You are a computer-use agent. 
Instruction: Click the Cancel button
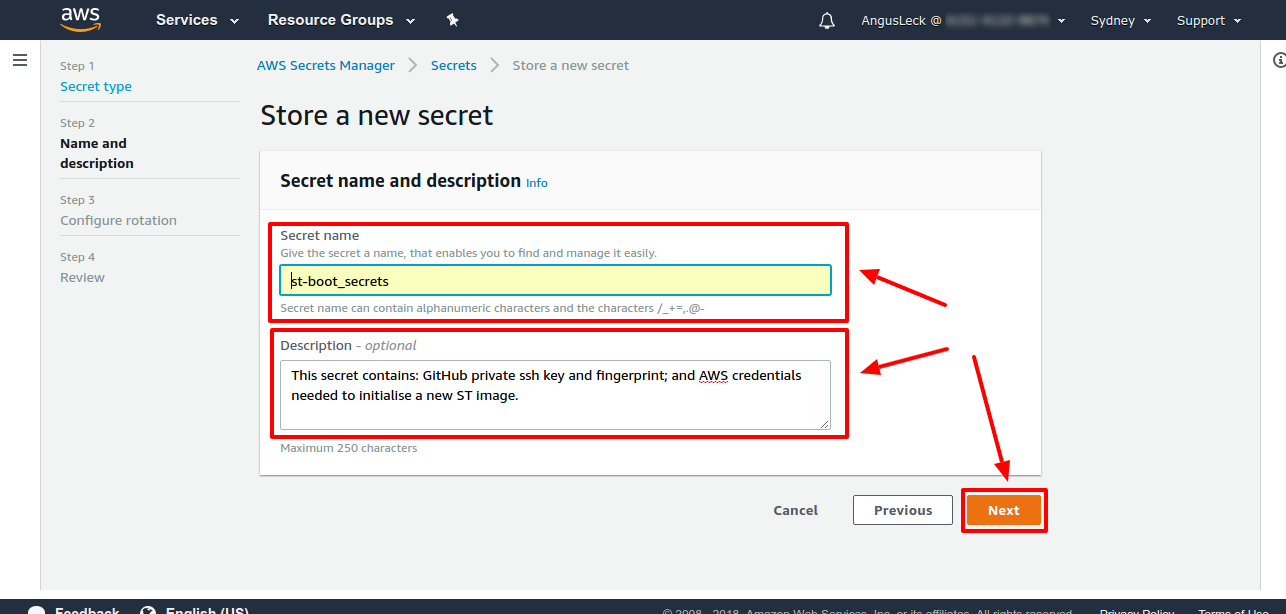[796, 510]
